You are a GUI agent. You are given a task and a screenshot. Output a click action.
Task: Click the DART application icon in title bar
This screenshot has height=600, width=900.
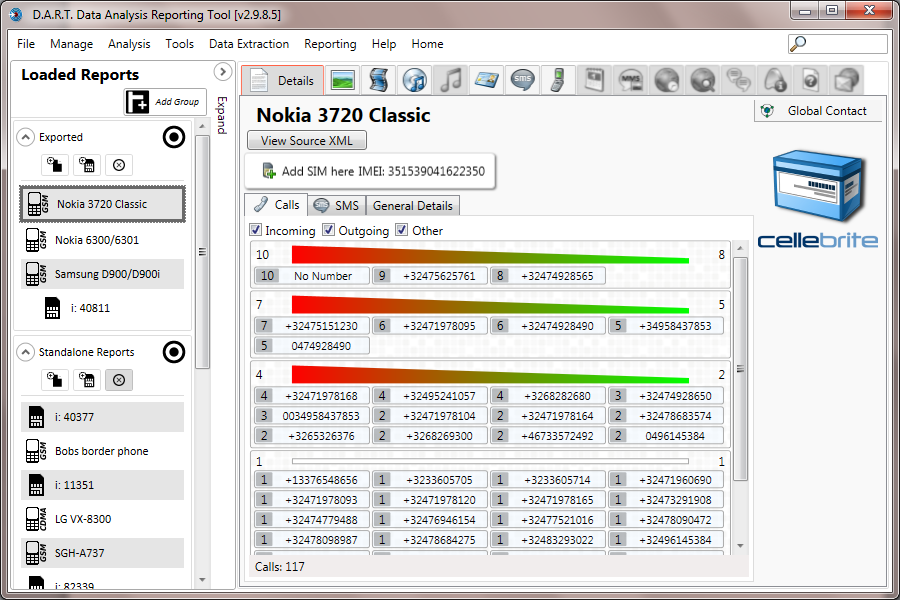[16, 14]
